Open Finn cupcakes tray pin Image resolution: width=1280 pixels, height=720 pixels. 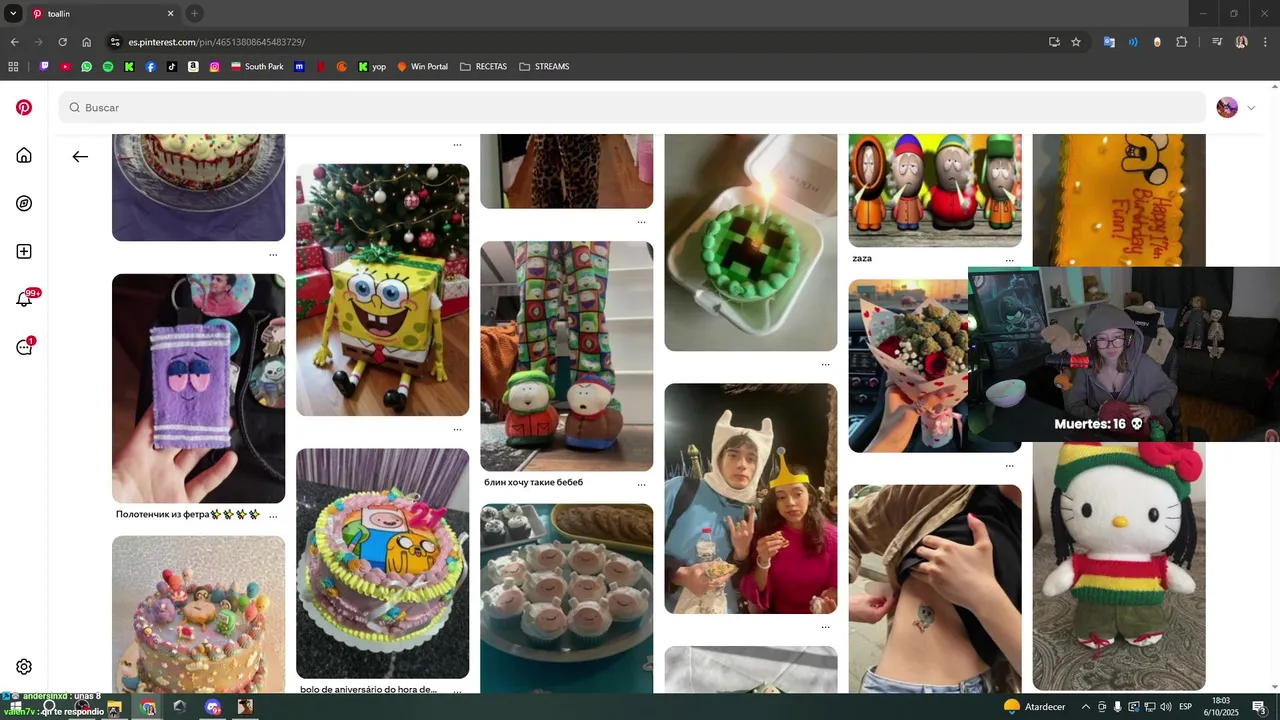click(x=567, y=598)
